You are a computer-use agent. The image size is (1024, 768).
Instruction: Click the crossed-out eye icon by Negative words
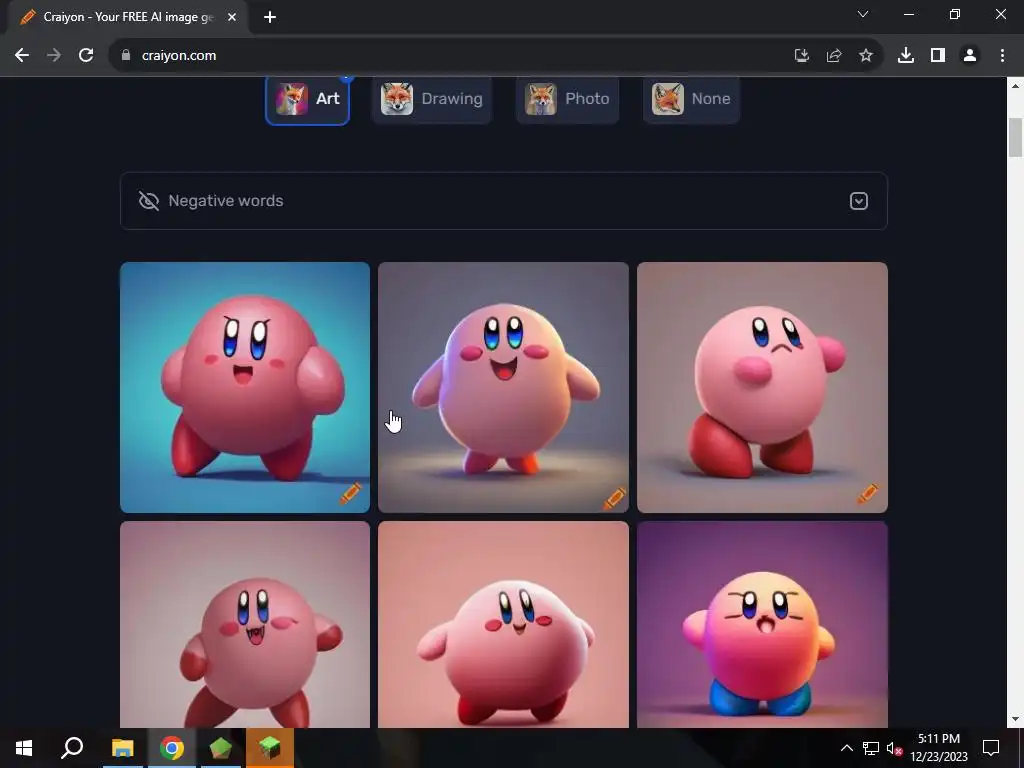coord(149,201)
